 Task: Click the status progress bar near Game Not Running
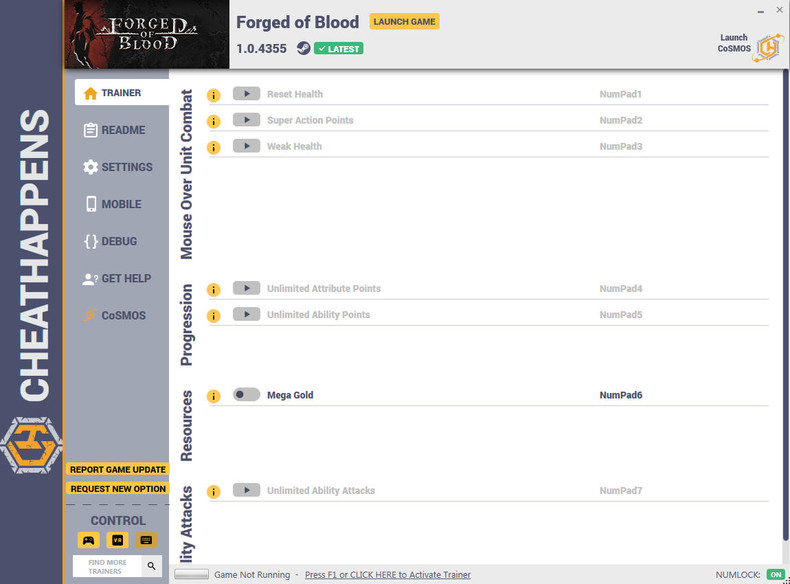tap(191, 574)
